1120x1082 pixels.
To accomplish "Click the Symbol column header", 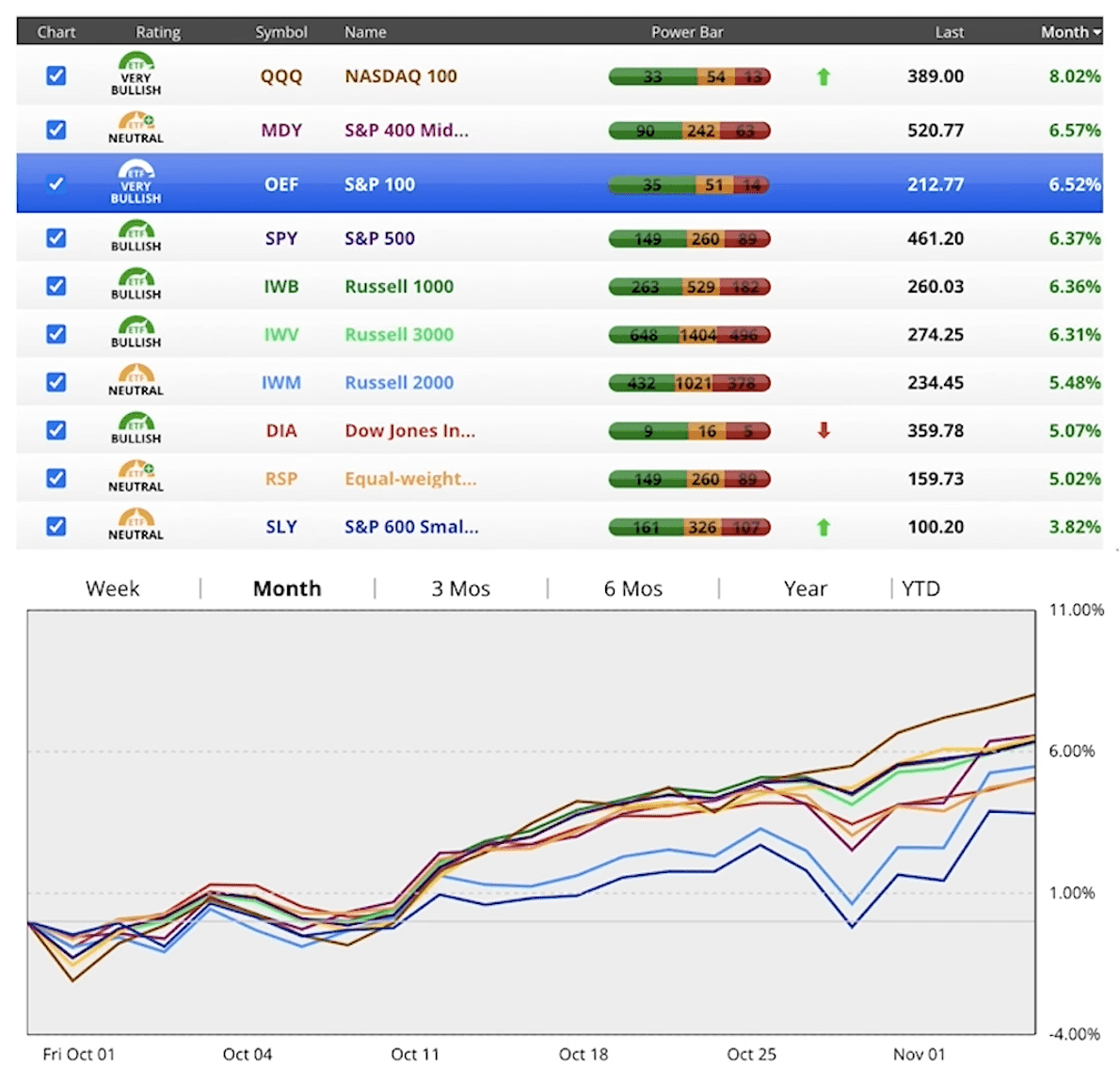I will point(281,32).
